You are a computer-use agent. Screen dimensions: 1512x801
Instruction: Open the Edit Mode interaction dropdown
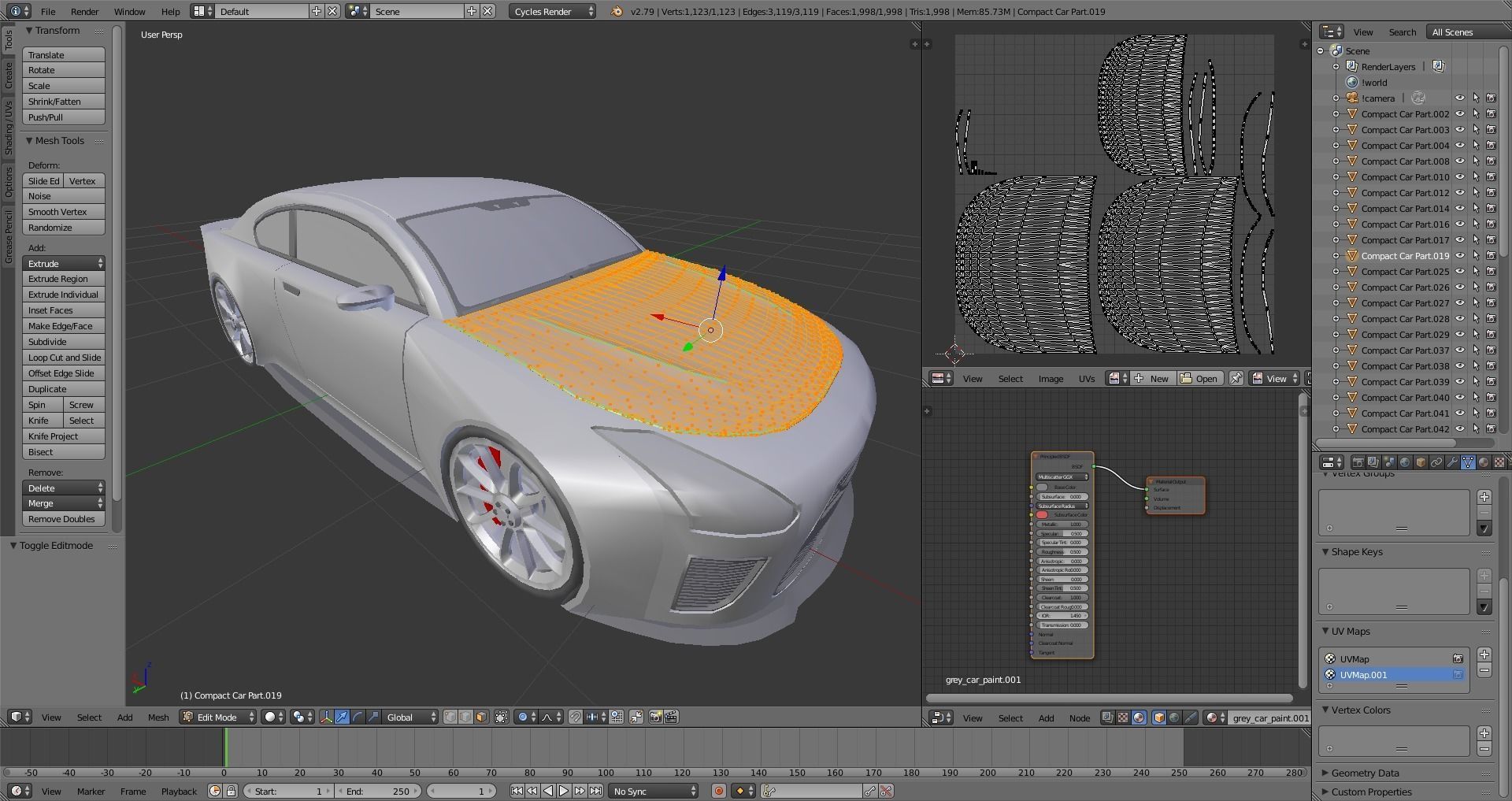point(218,717)
